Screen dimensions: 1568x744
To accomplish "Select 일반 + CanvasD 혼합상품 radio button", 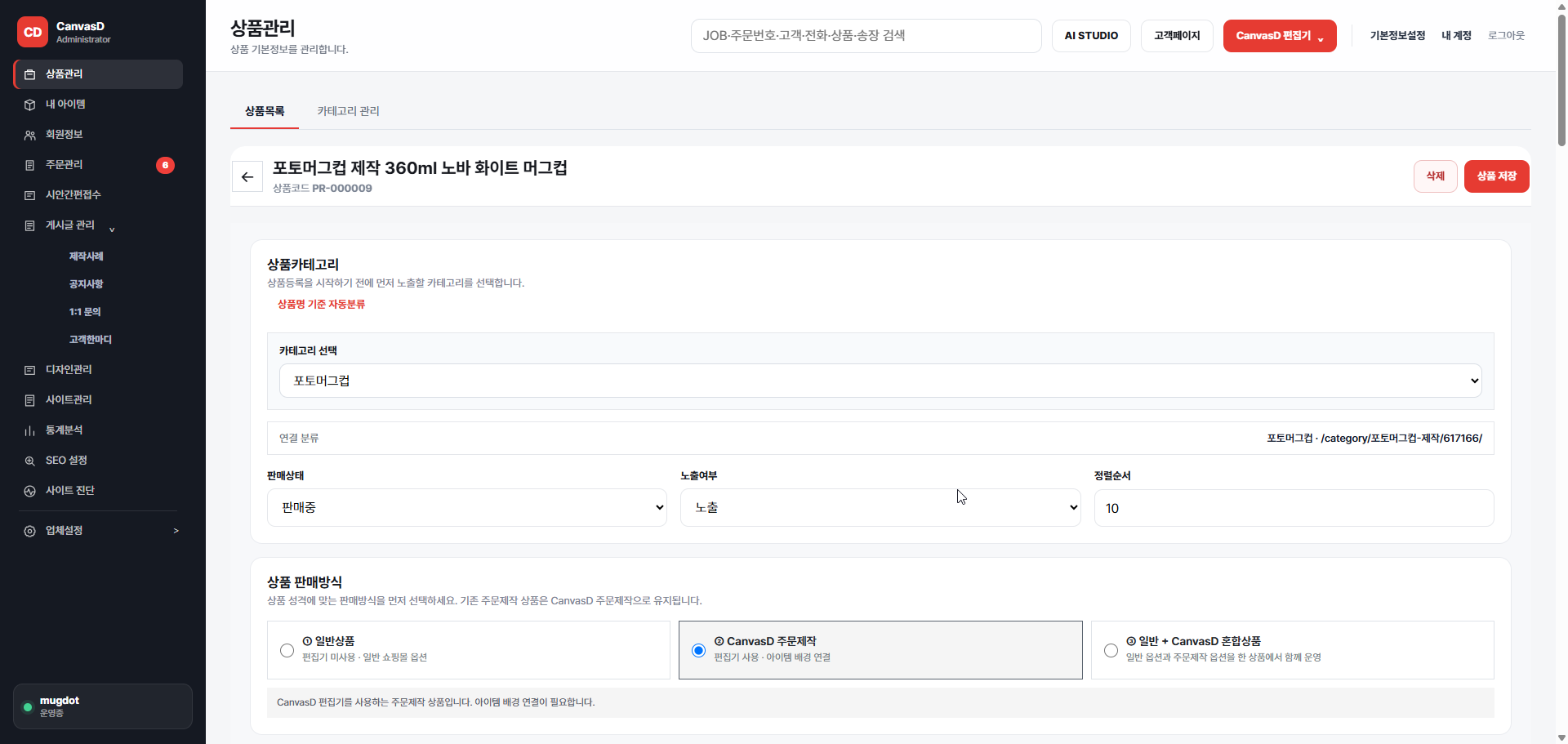I will pos(1111,650).
